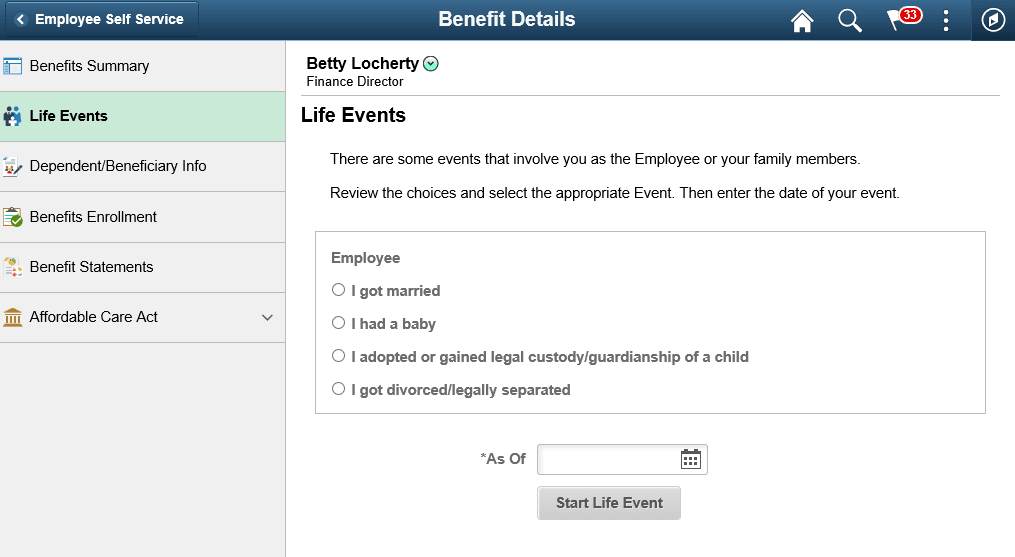Go back to Employee Self Service
This screenshot has width=1015, height=557.
(102, 19)
